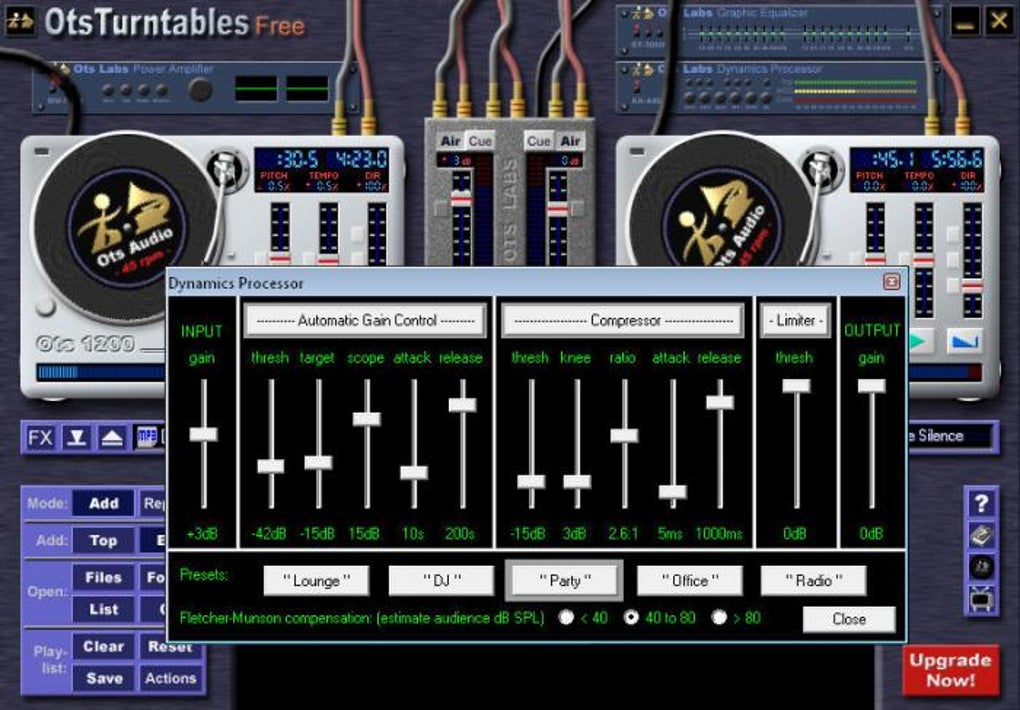Click the OUTPUT gain slider handle

(872, 386)
